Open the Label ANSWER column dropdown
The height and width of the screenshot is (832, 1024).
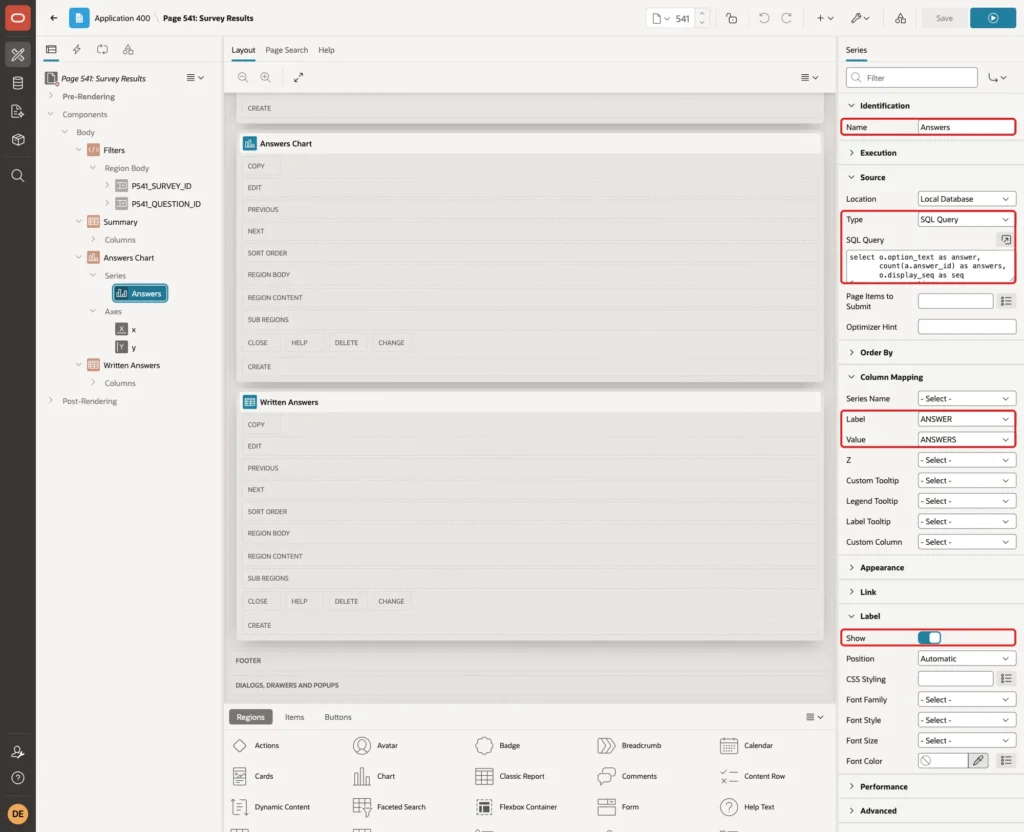pos(966,419)
